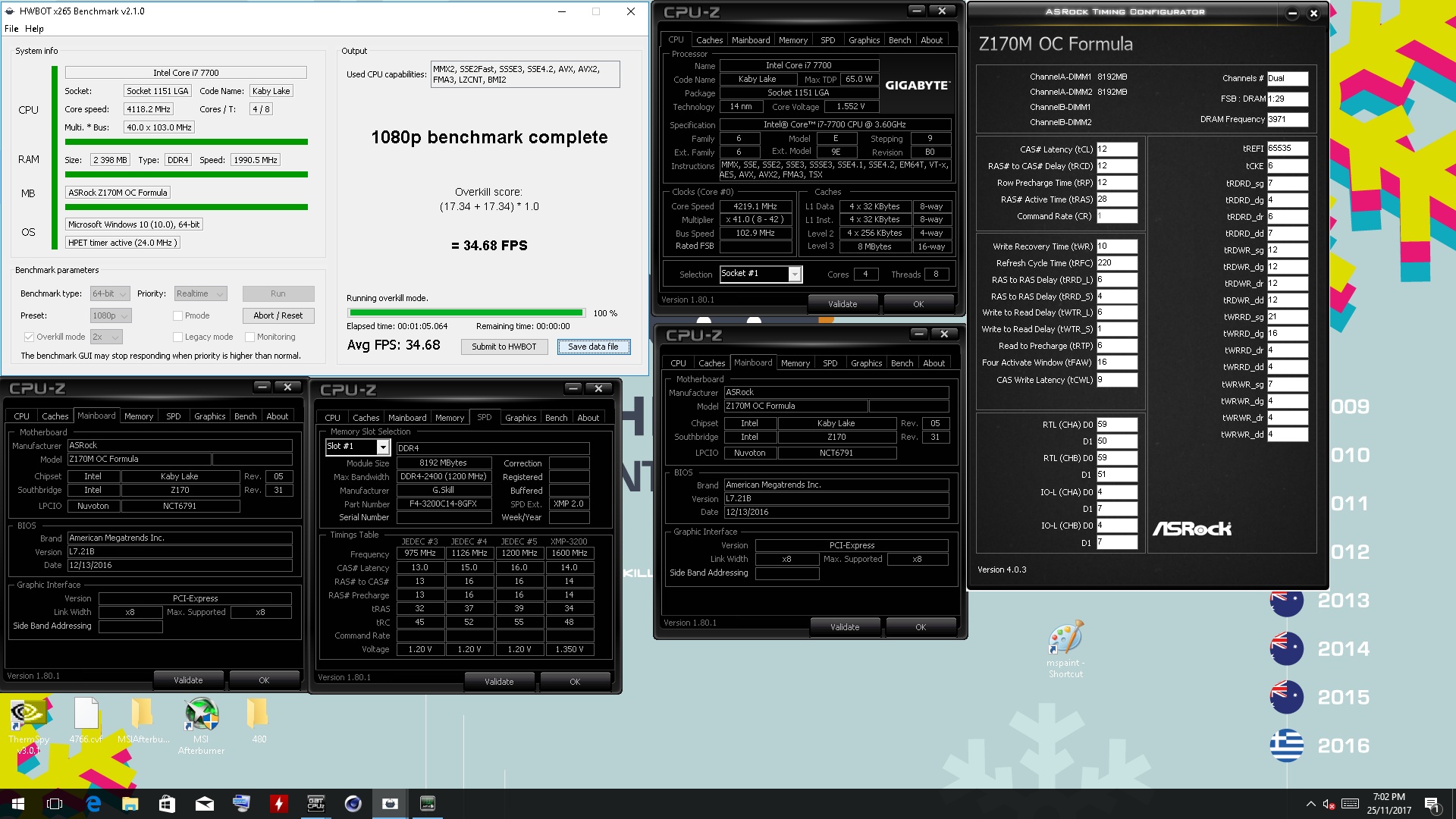Viewport: 1456px width, 819px height.
Task: Click the DRAM Frequency field
Action: pyautogui.click(x=1288, y=119)
